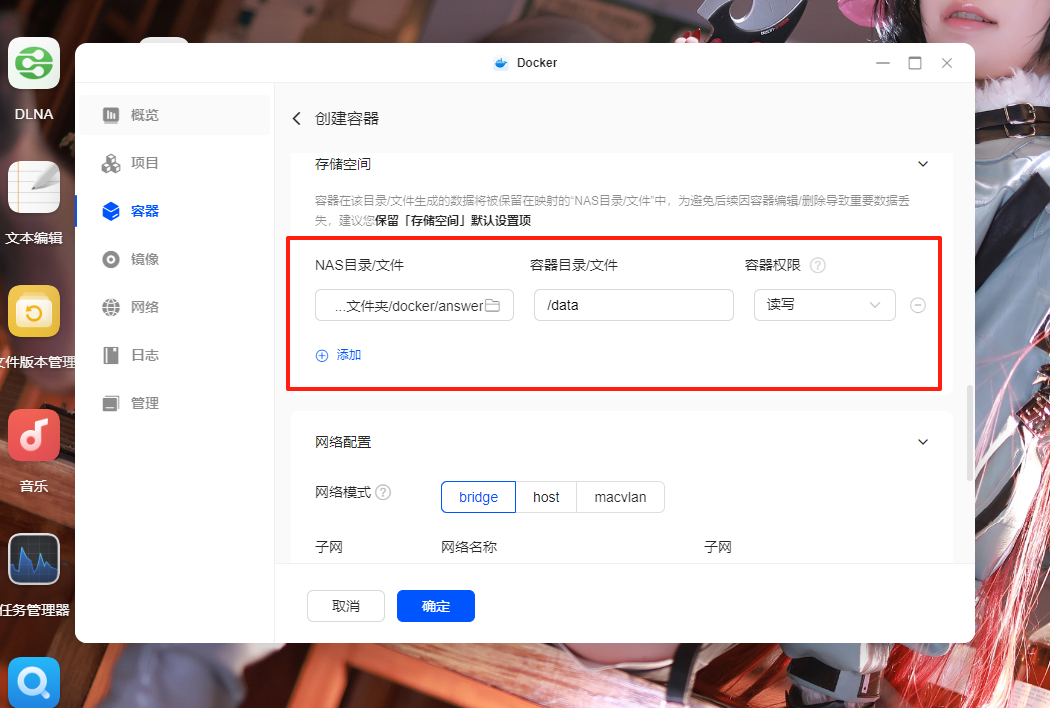
Task: Launch the 文本编辑 text editor icon
Action: tap(33, 187)
